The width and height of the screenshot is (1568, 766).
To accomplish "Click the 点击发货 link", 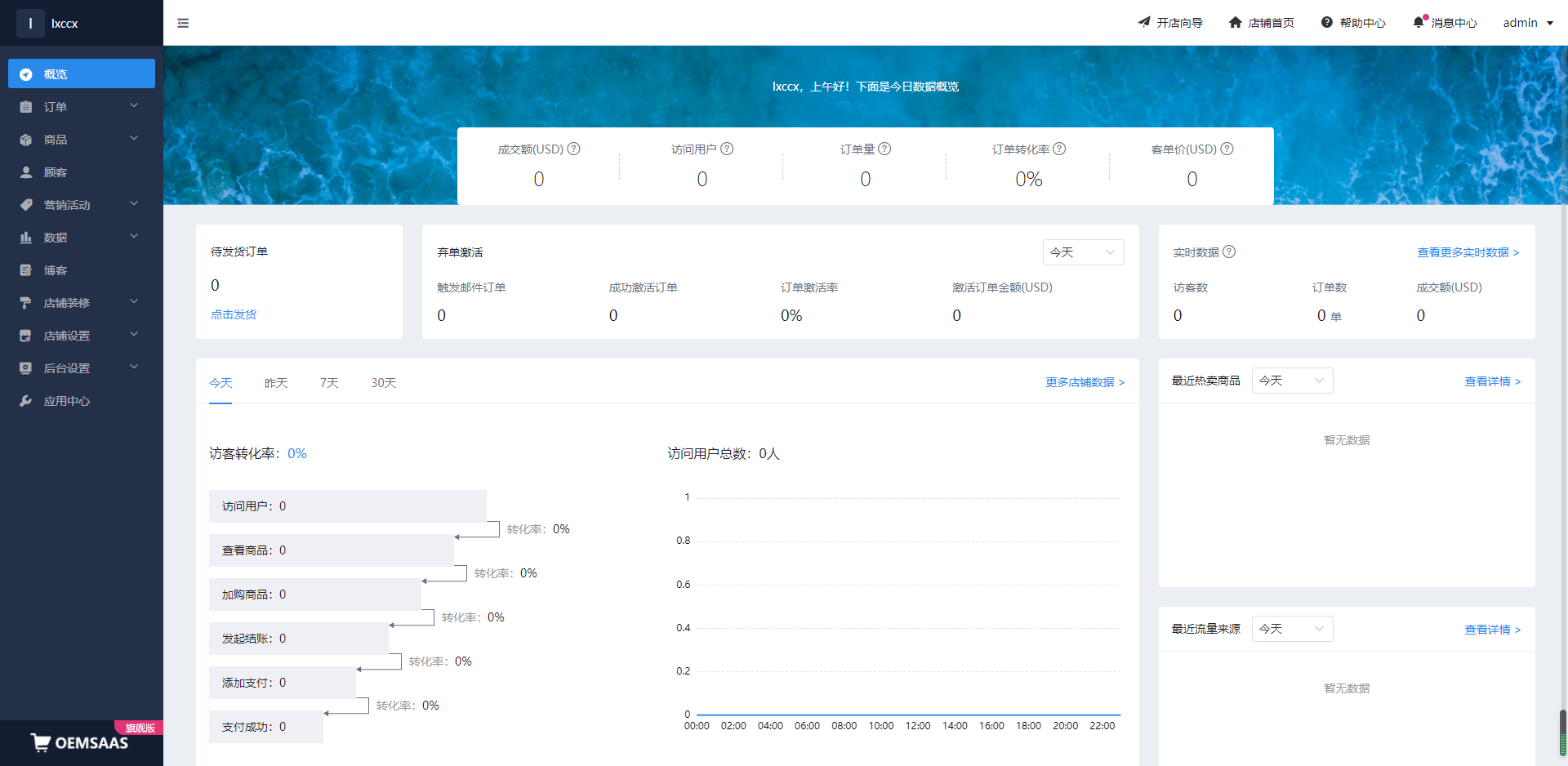I will click(234, 314).
